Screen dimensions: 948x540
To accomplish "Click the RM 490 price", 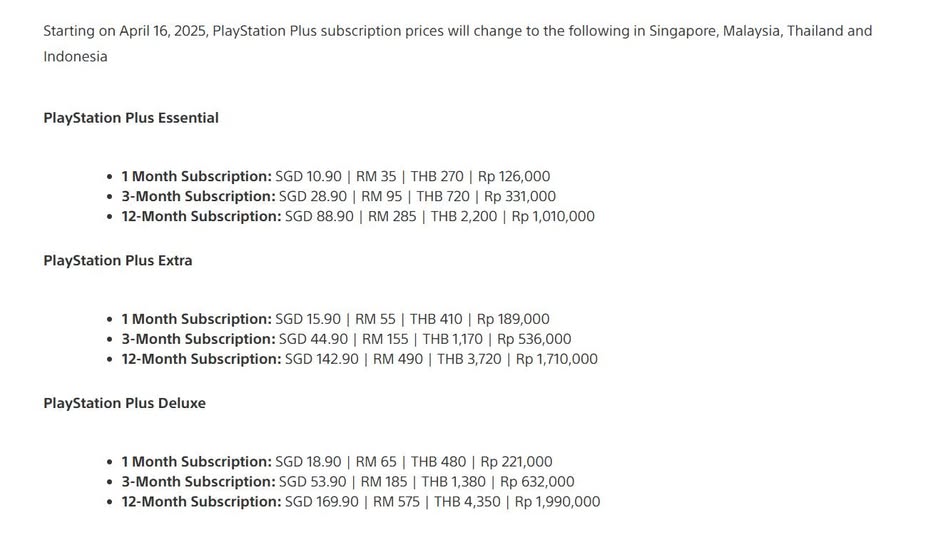I will [x=398, y=359].
